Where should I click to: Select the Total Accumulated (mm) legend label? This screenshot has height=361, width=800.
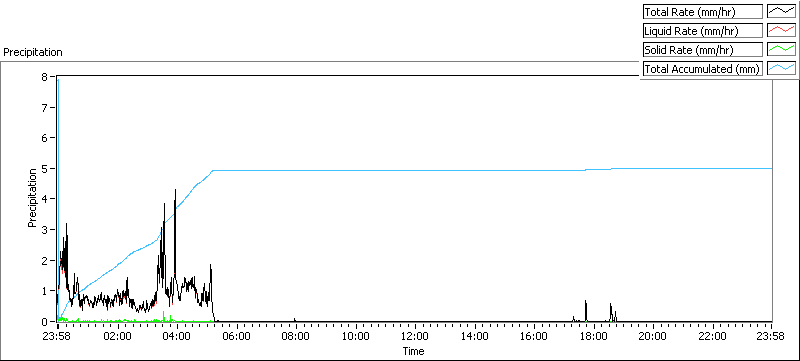click(703, 68)
